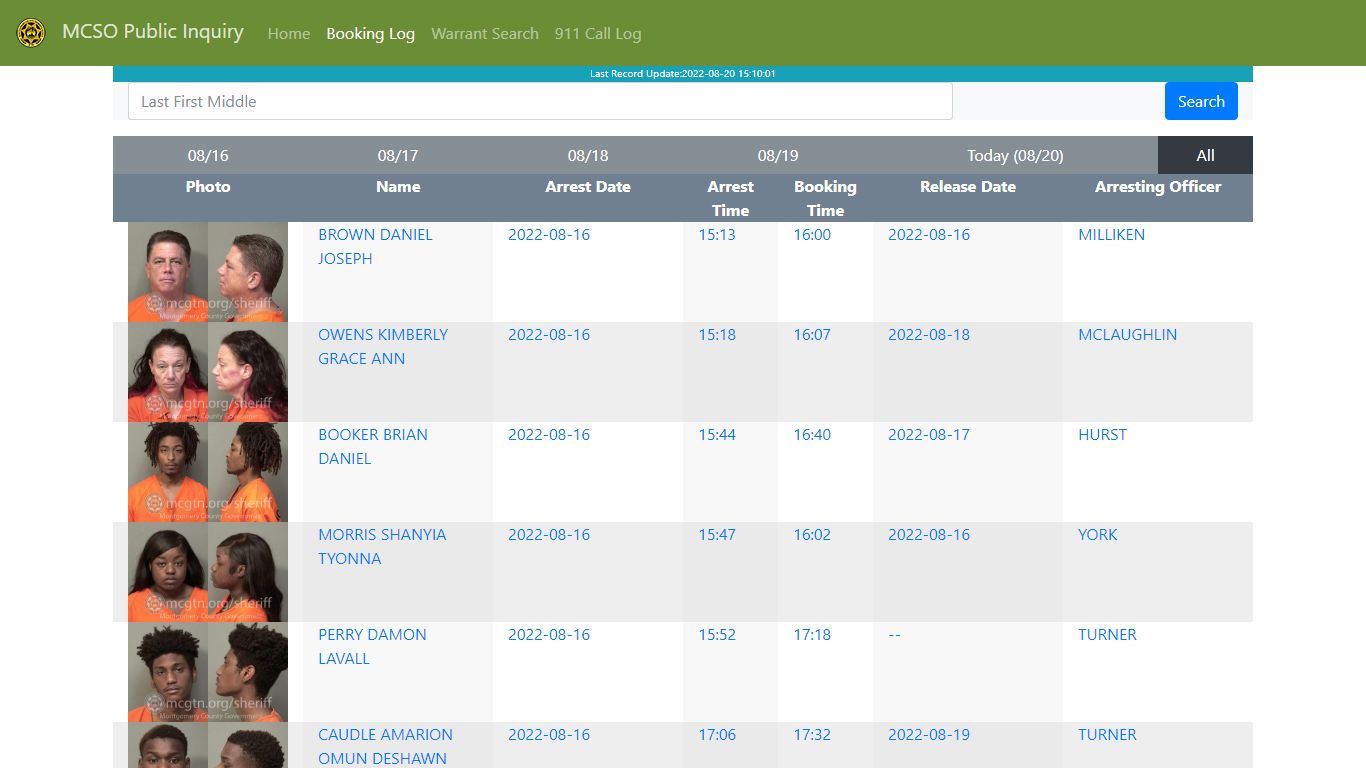The width and height of the screenshot is (1366, 768).
Task: Click Morris Shanyia's release date 2022-08-16
Action: click(929, 534)
